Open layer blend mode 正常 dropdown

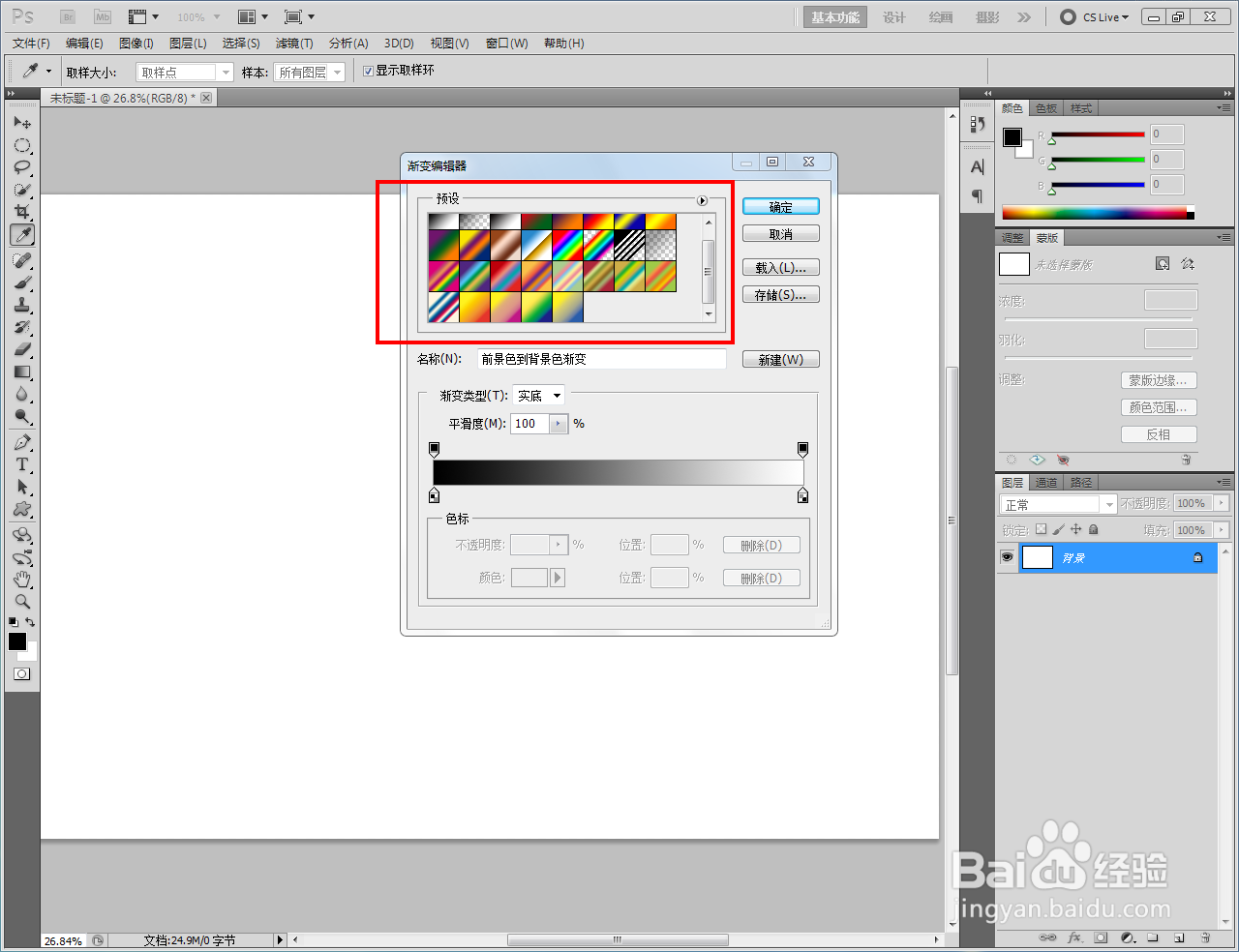1058,504
